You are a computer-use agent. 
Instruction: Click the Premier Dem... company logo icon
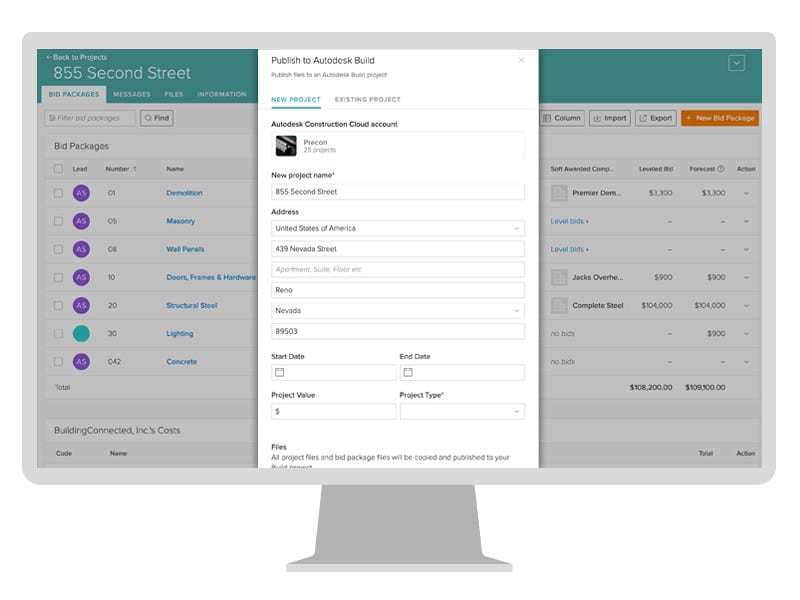[559, 193]
